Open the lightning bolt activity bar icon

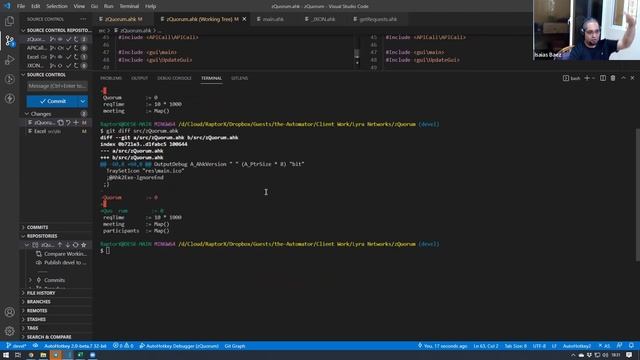click(x=9, y=98)
